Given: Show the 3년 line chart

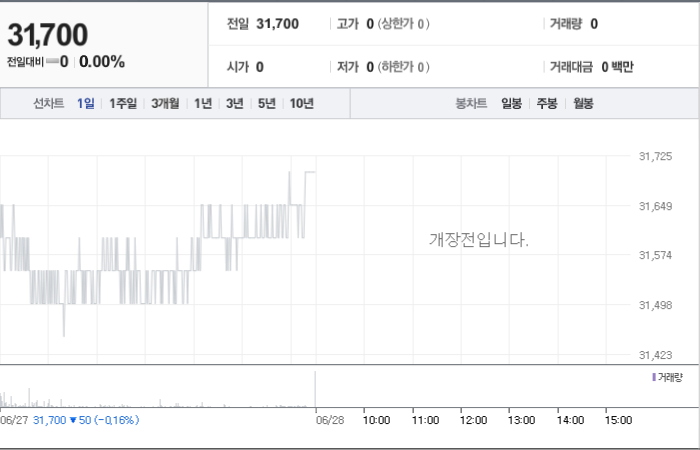Looking at the screenshot, I should (x=235, y=104).
